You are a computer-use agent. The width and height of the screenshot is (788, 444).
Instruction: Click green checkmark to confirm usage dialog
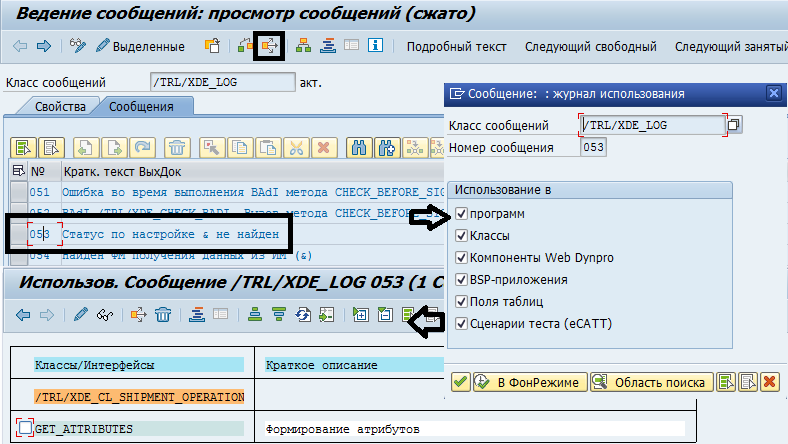coord(460,381)
